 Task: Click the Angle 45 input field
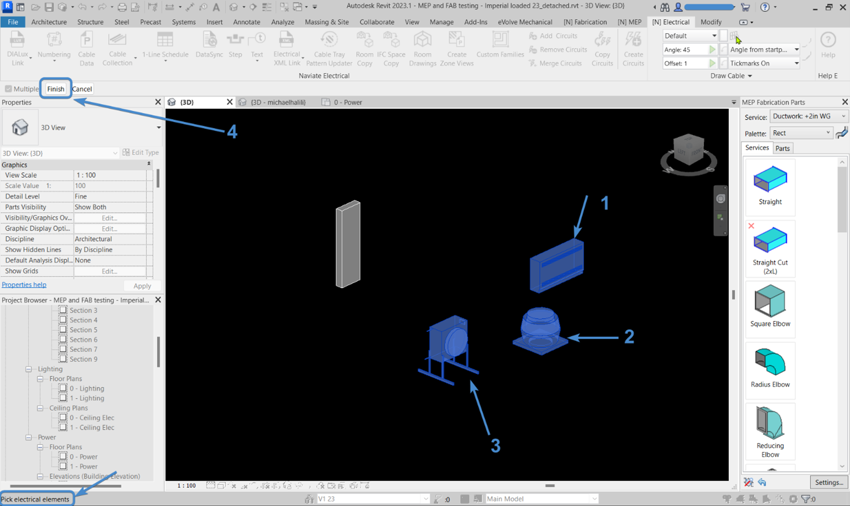685,49
